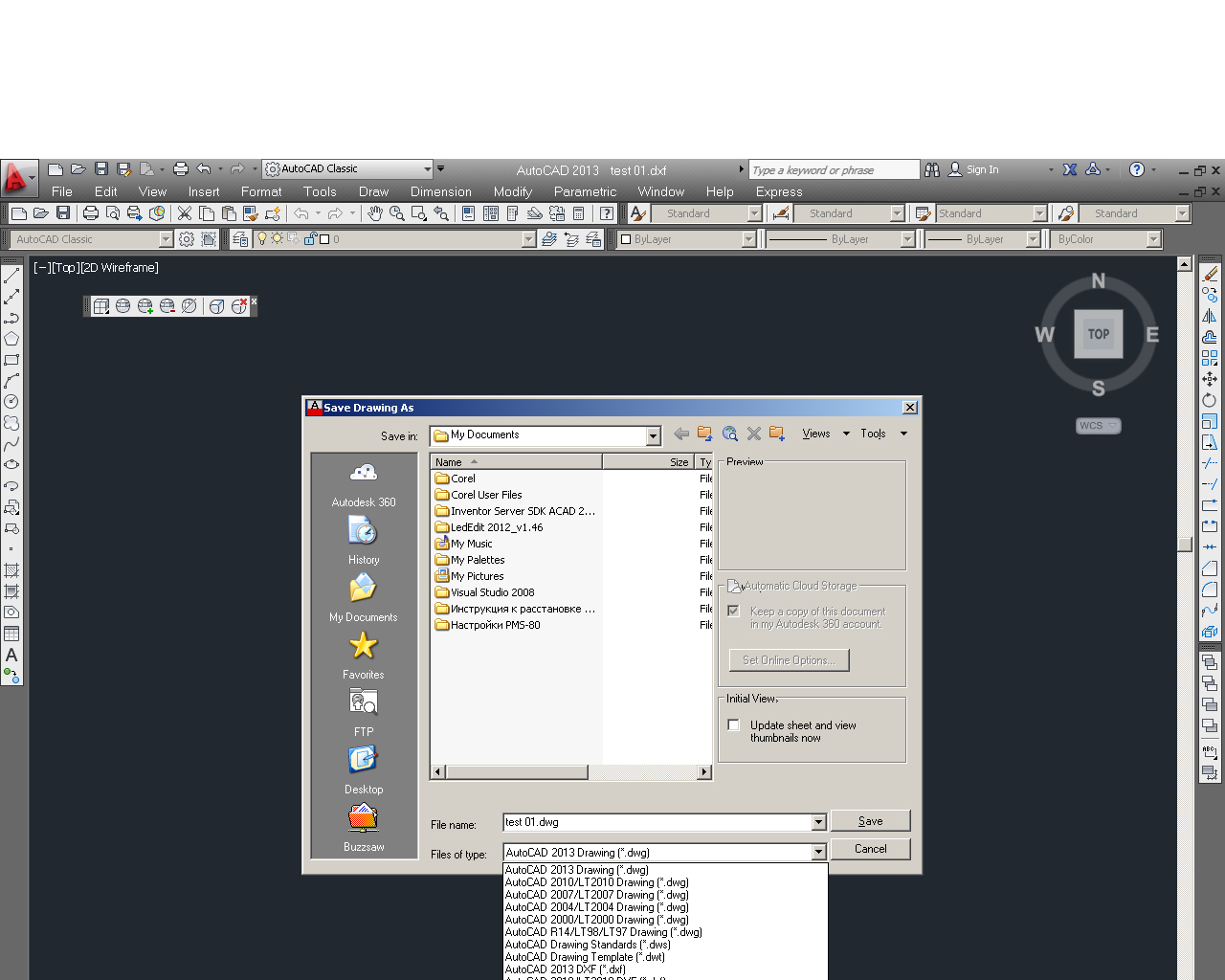Click the keyword search input field
Viewport: 1225px width, 980px height.
pyautogui.click(x=834, y=170)
